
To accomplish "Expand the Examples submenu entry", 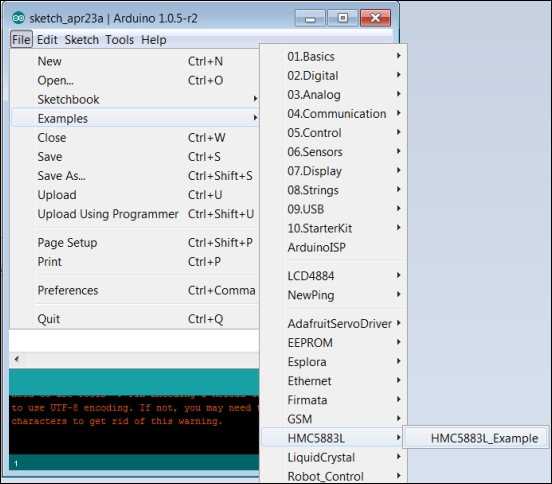I will click(135, 118).
